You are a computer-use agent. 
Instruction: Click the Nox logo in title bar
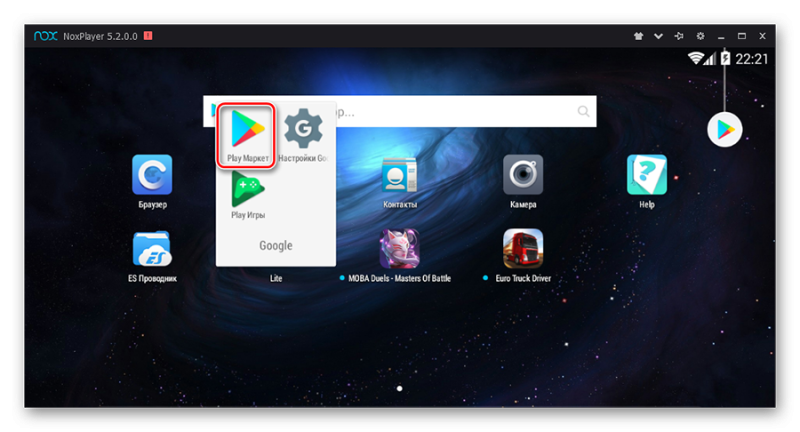45,36
